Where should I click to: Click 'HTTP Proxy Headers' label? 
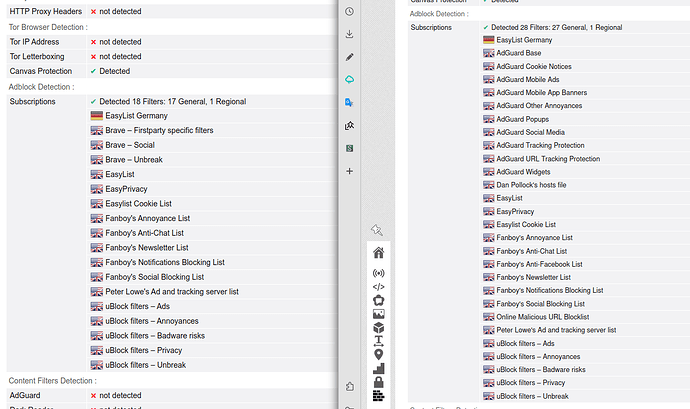[46, 11]
